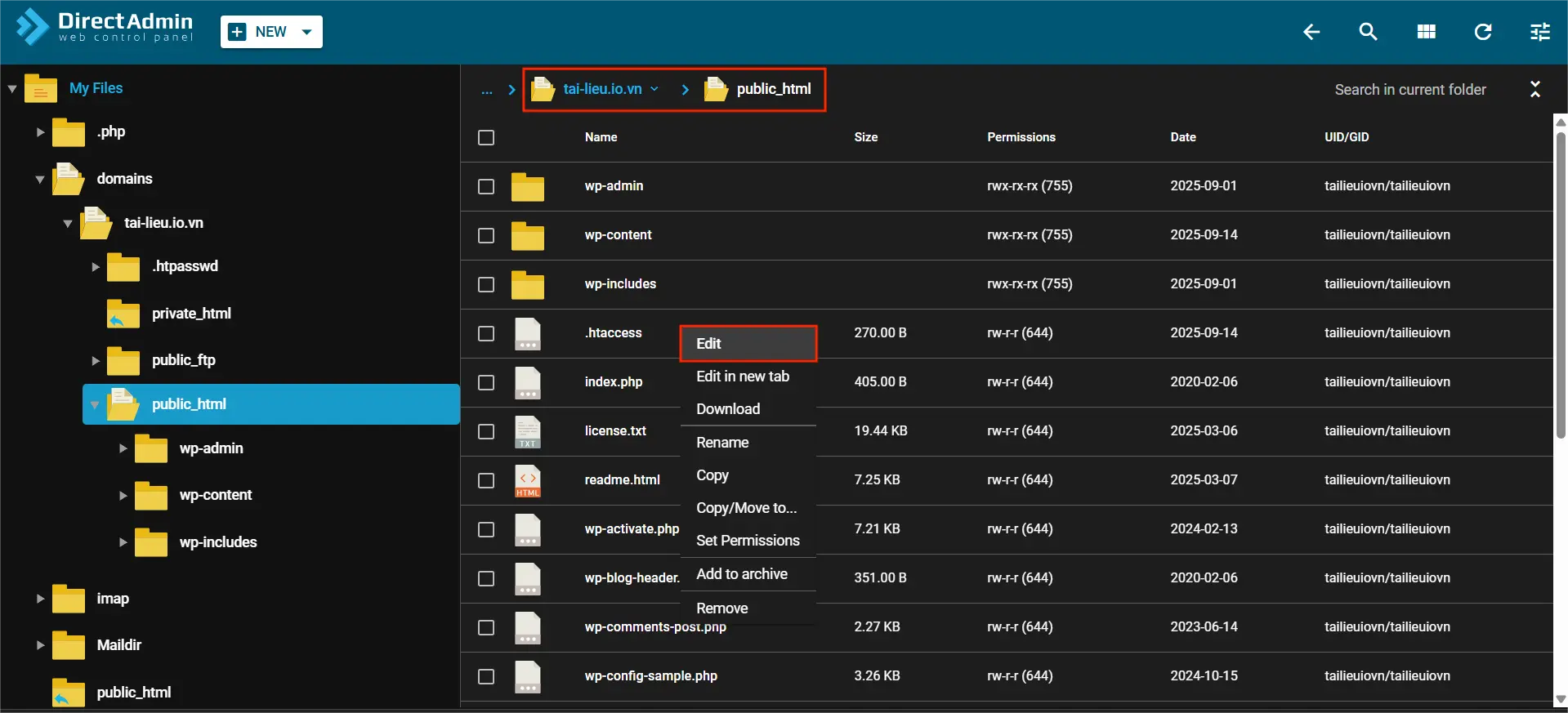The image size is (1568, 713).
Task: Click the plus icon on NEW button
Action: point(238,32)
